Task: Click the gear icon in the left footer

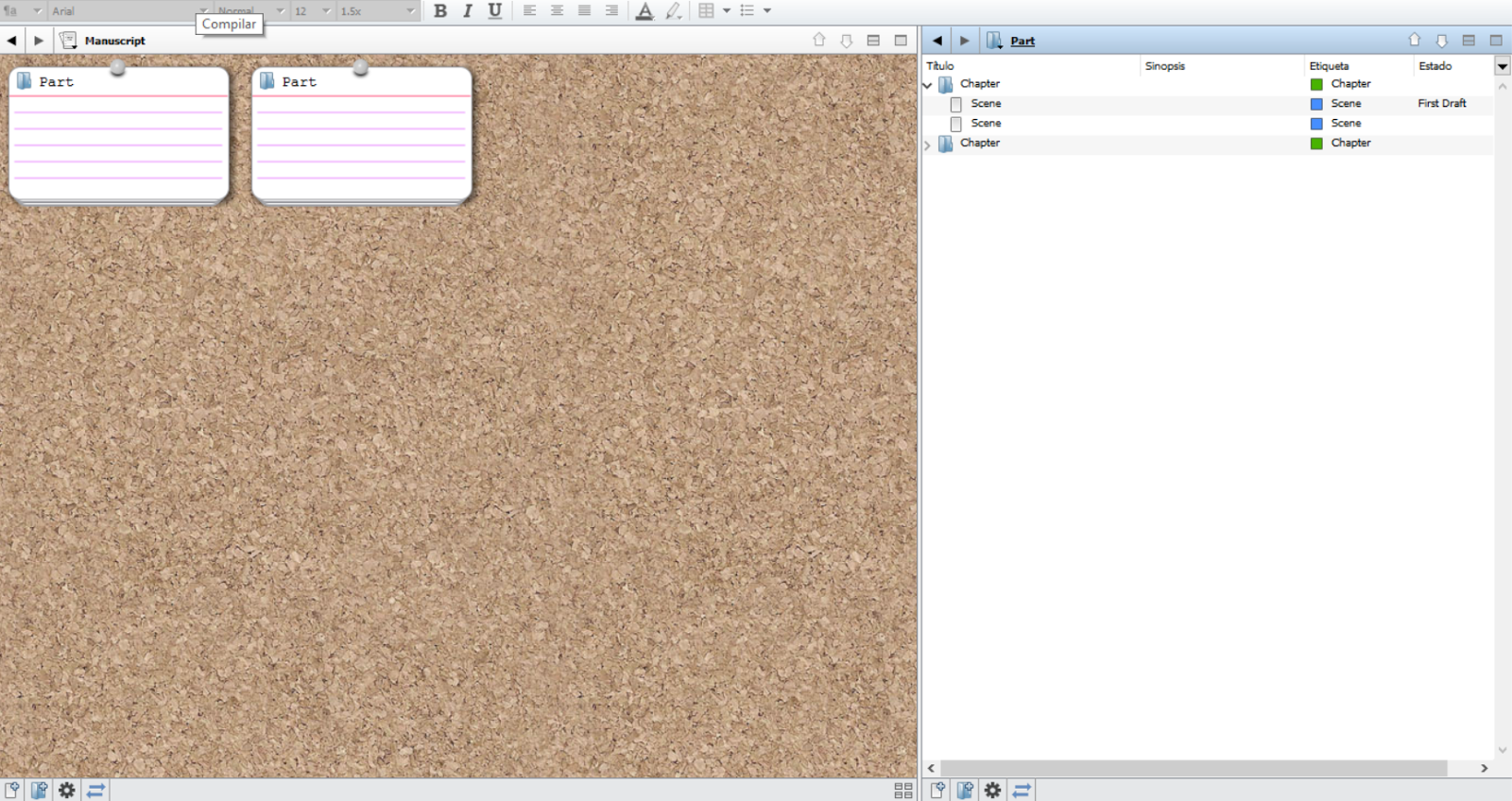Action: (67, 790)
